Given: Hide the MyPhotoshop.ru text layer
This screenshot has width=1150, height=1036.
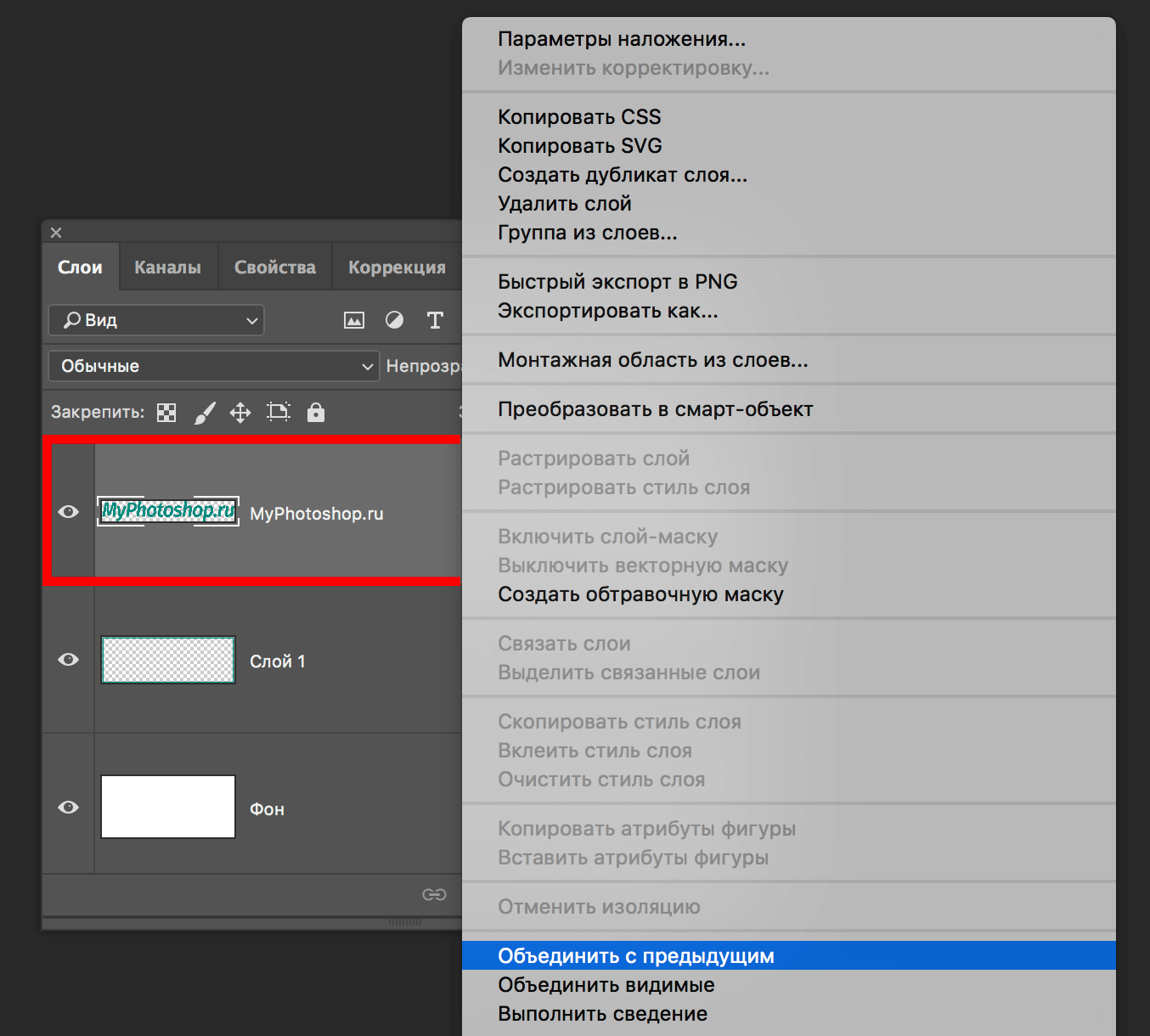Looking at the screenshot, I should click(69, 511).
